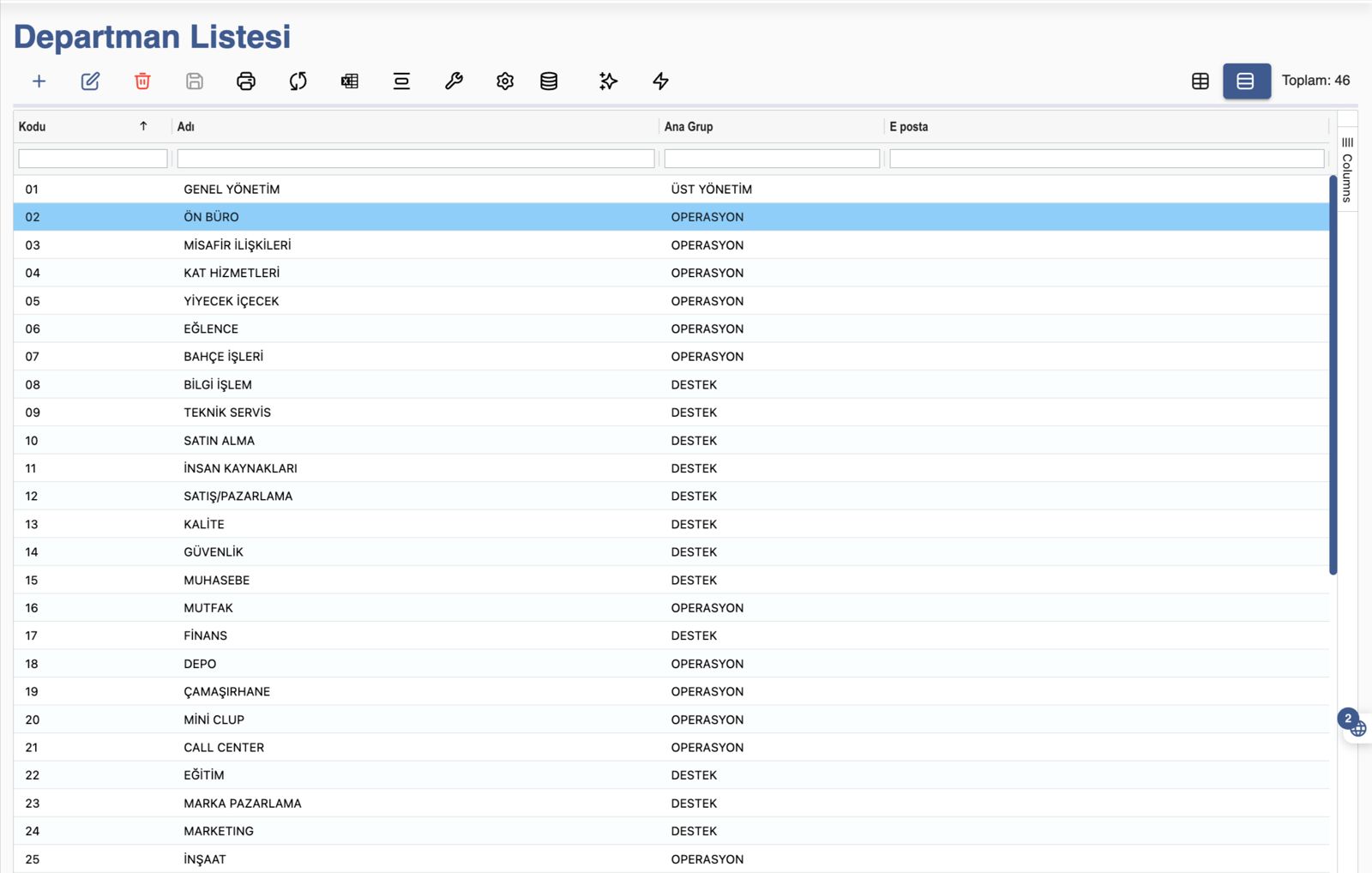The height and width of the screenshot is (873, 1372).
Task: Select the SATIŞ/PAZARLAMA row
Action: coord(671,497)
